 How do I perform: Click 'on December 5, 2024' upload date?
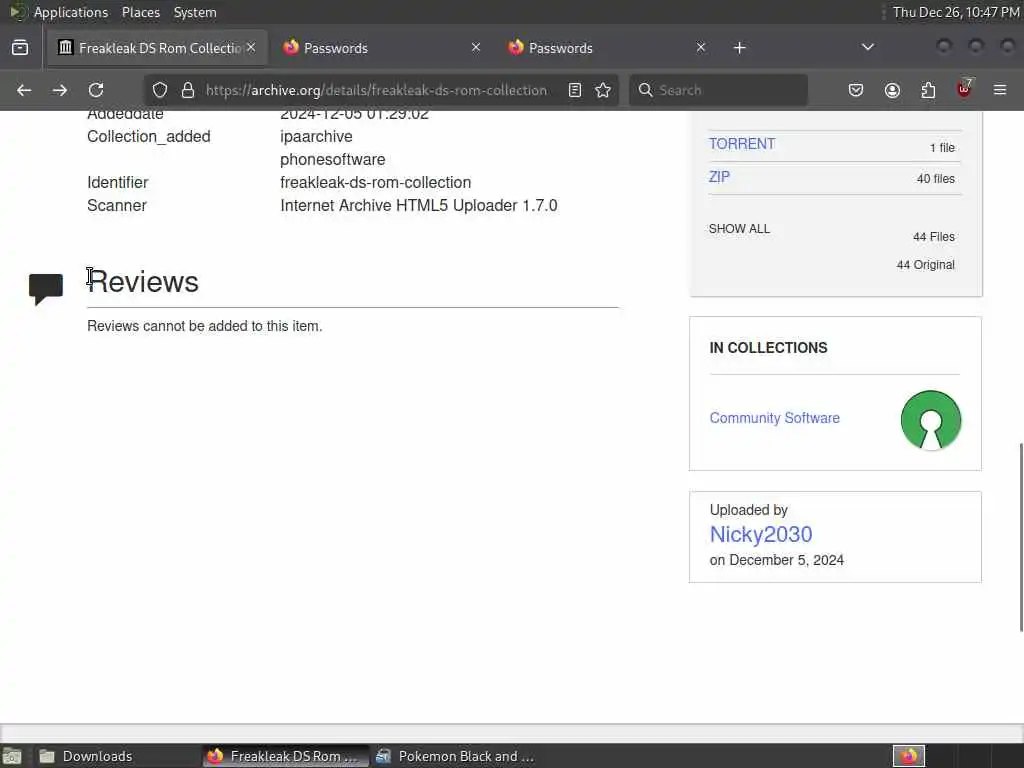point(776,560)
